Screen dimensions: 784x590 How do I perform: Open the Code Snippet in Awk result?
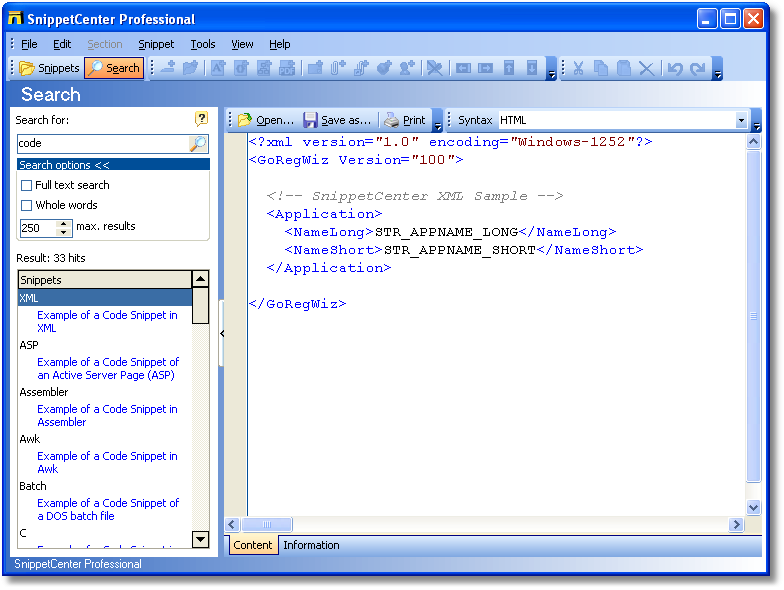coord(107,462)
